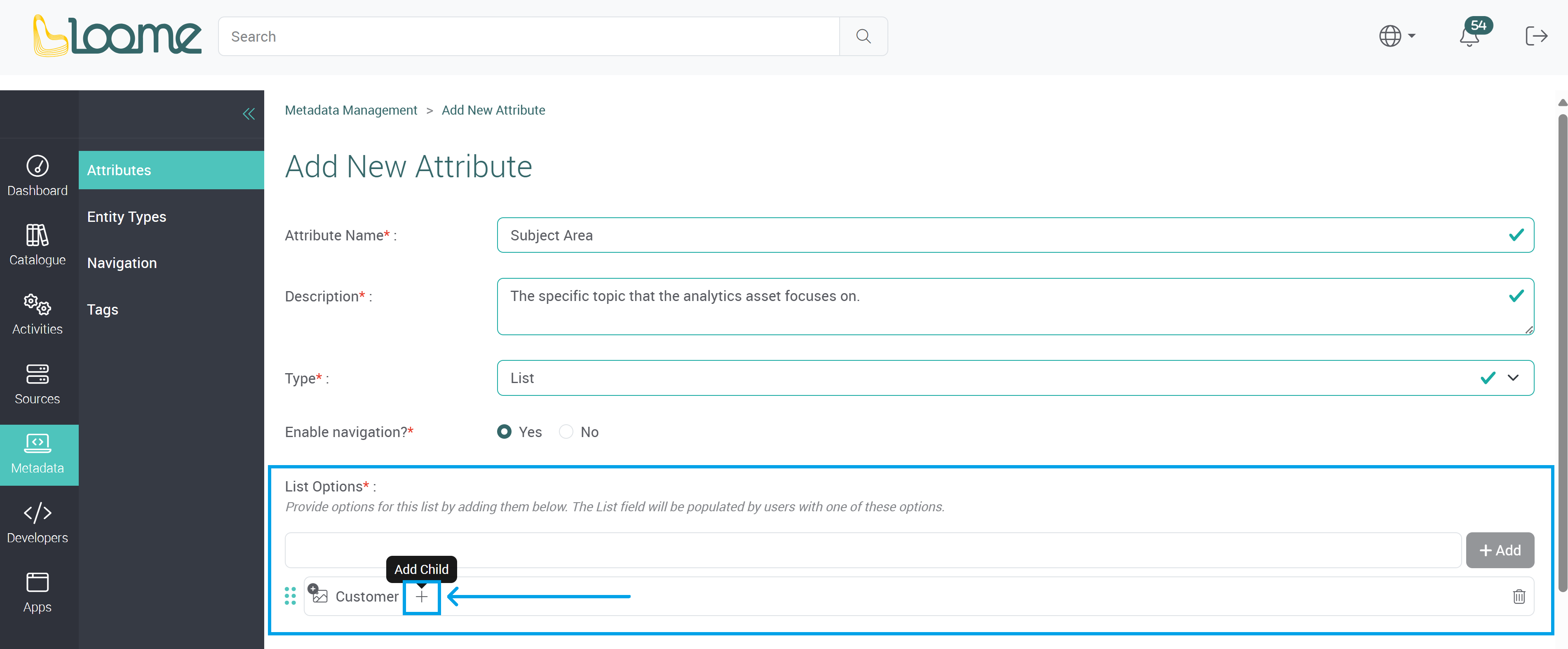1568x649 pixels.
Task: Click the page vertical scrollbar
Action: point(1562,353)
